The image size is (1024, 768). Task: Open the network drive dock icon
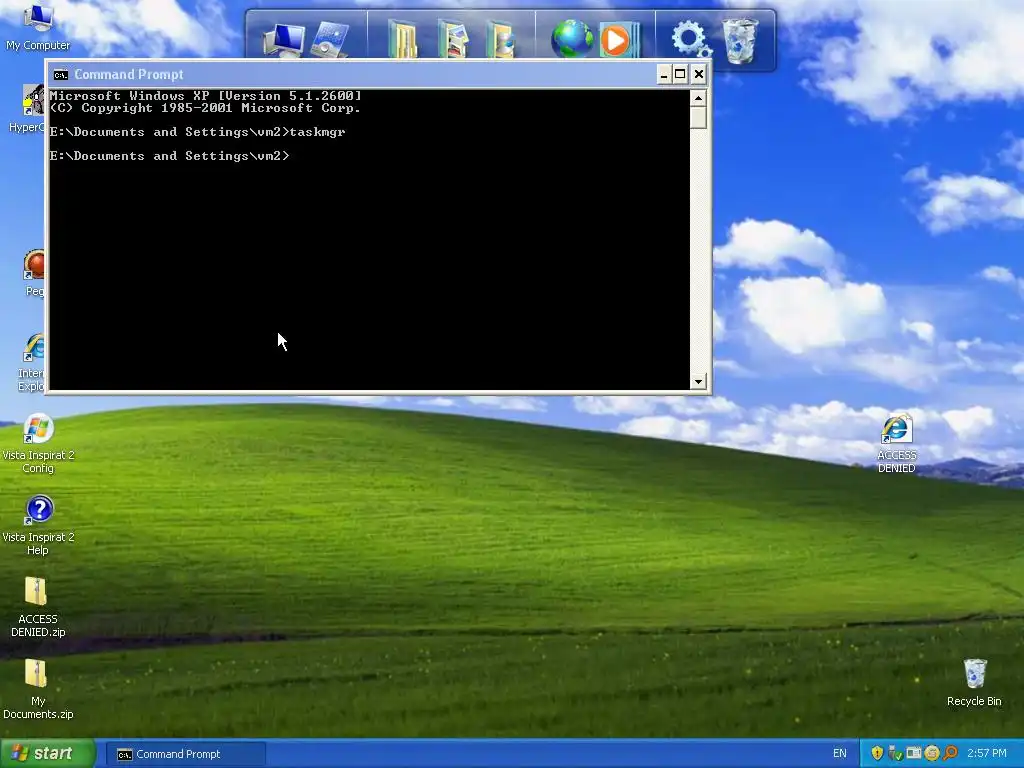click(x=330, y=39)
